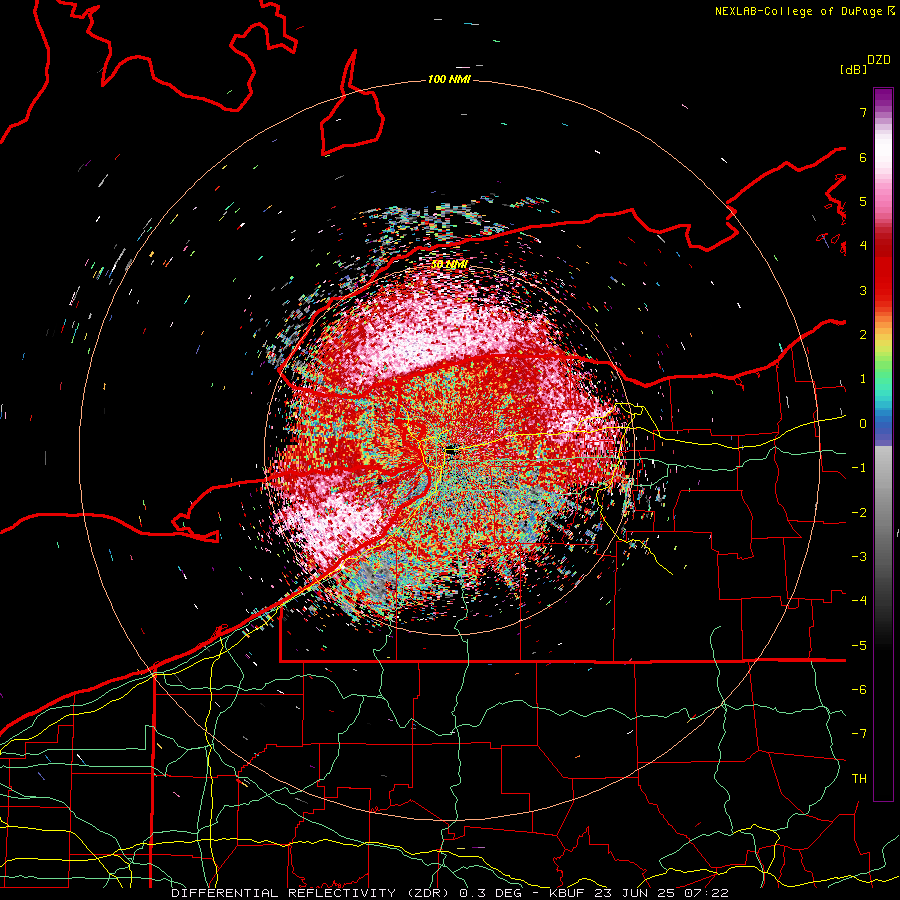Click the 2 dB tick label
The width and height of the screenshot is (900, 900).
click(x=863, y=335)
